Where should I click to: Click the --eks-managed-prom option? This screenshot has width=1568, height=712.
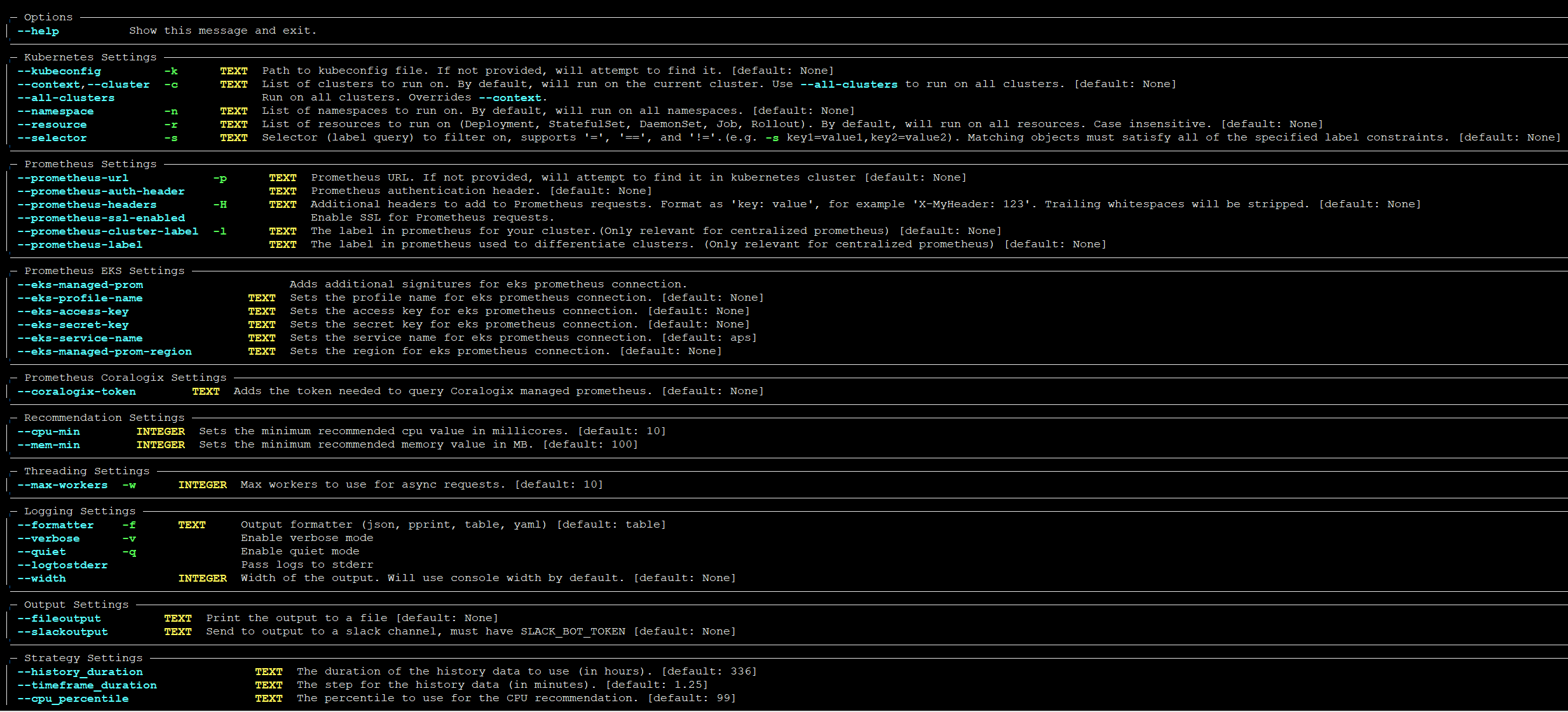point(80,285)
